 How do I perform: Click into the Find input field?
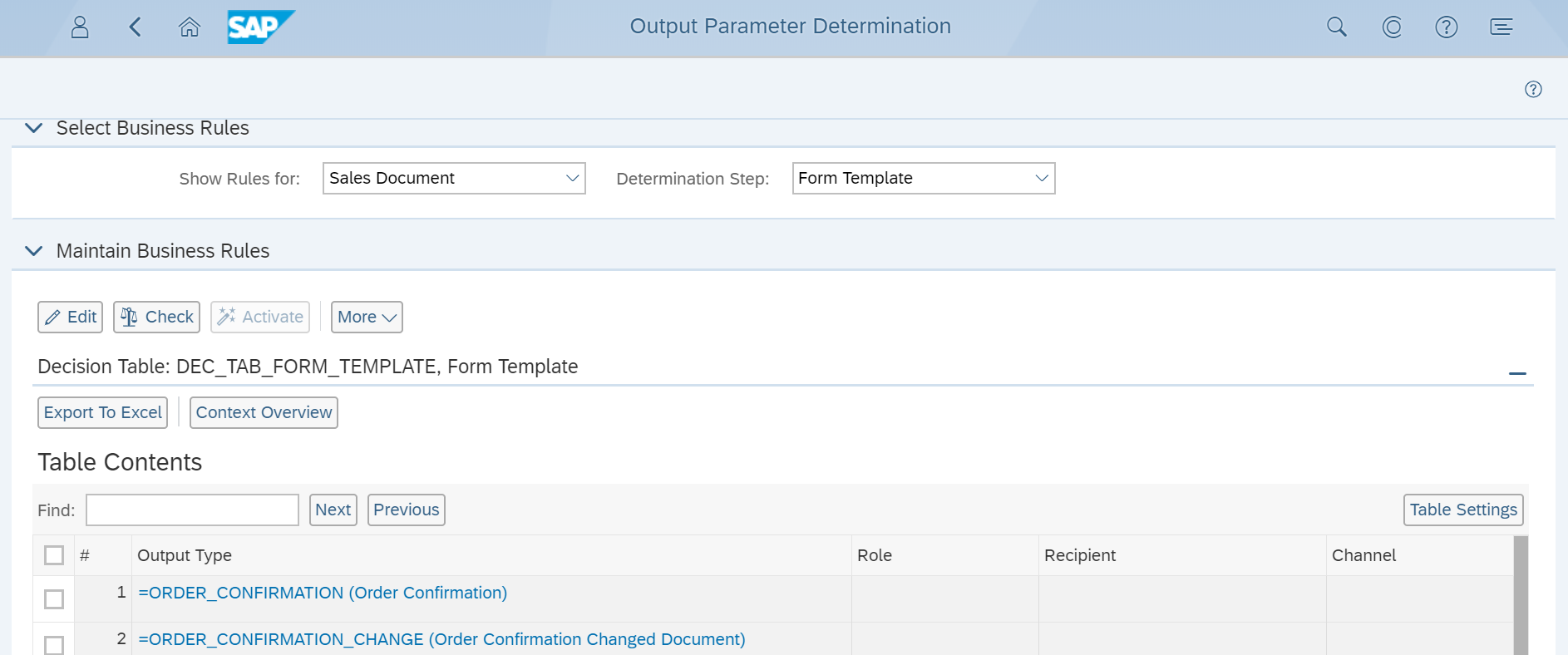pyautogui.click(x=192, y=510)
